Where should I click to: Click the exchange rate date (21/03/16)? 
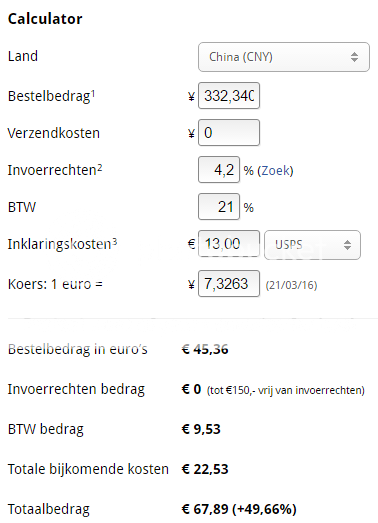point(291,285)
